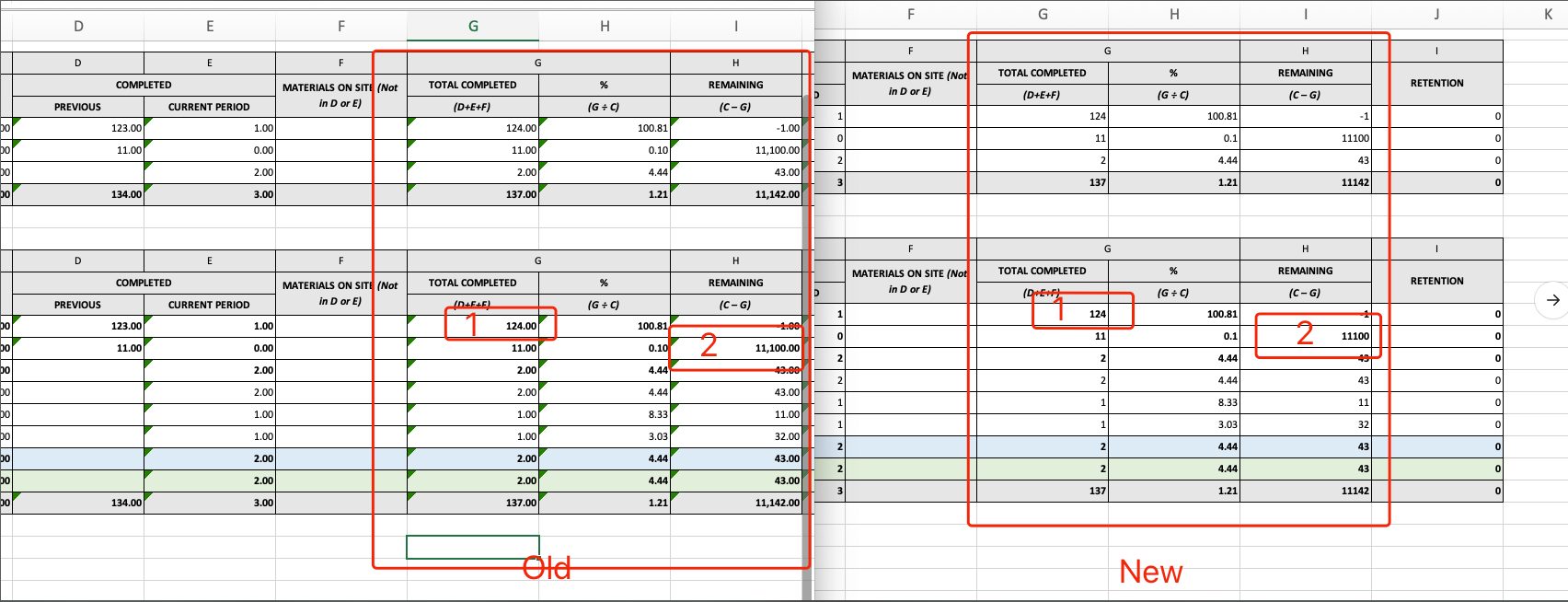Select column J header in right spreadsheet

[1436, 14]
